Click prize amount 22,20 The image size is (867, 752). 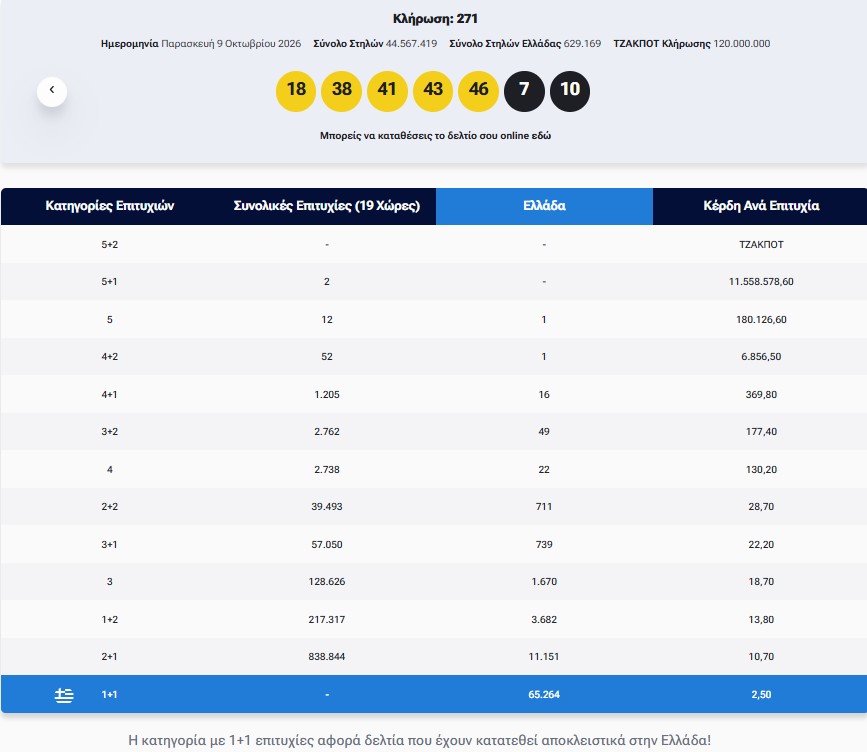761,545
